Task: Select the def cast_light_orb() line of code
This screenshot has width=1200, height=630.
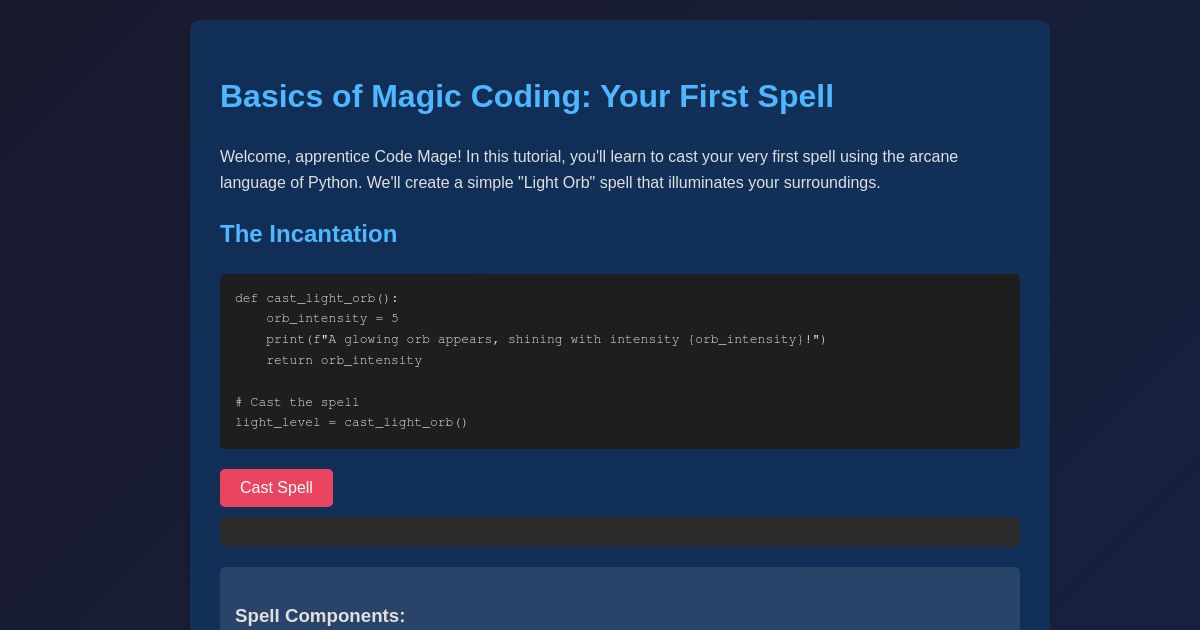Action: click(317, 298)
